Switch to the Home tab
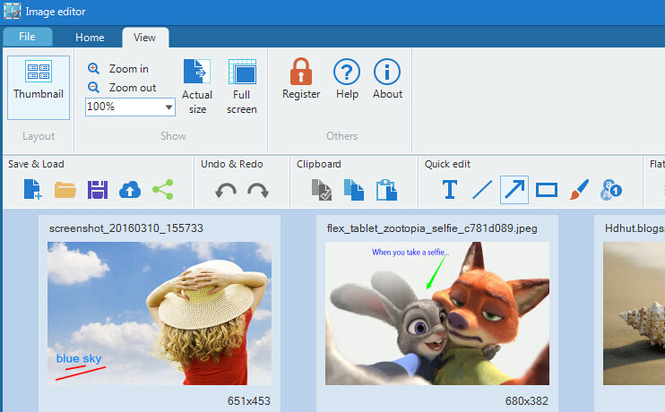 89,37
